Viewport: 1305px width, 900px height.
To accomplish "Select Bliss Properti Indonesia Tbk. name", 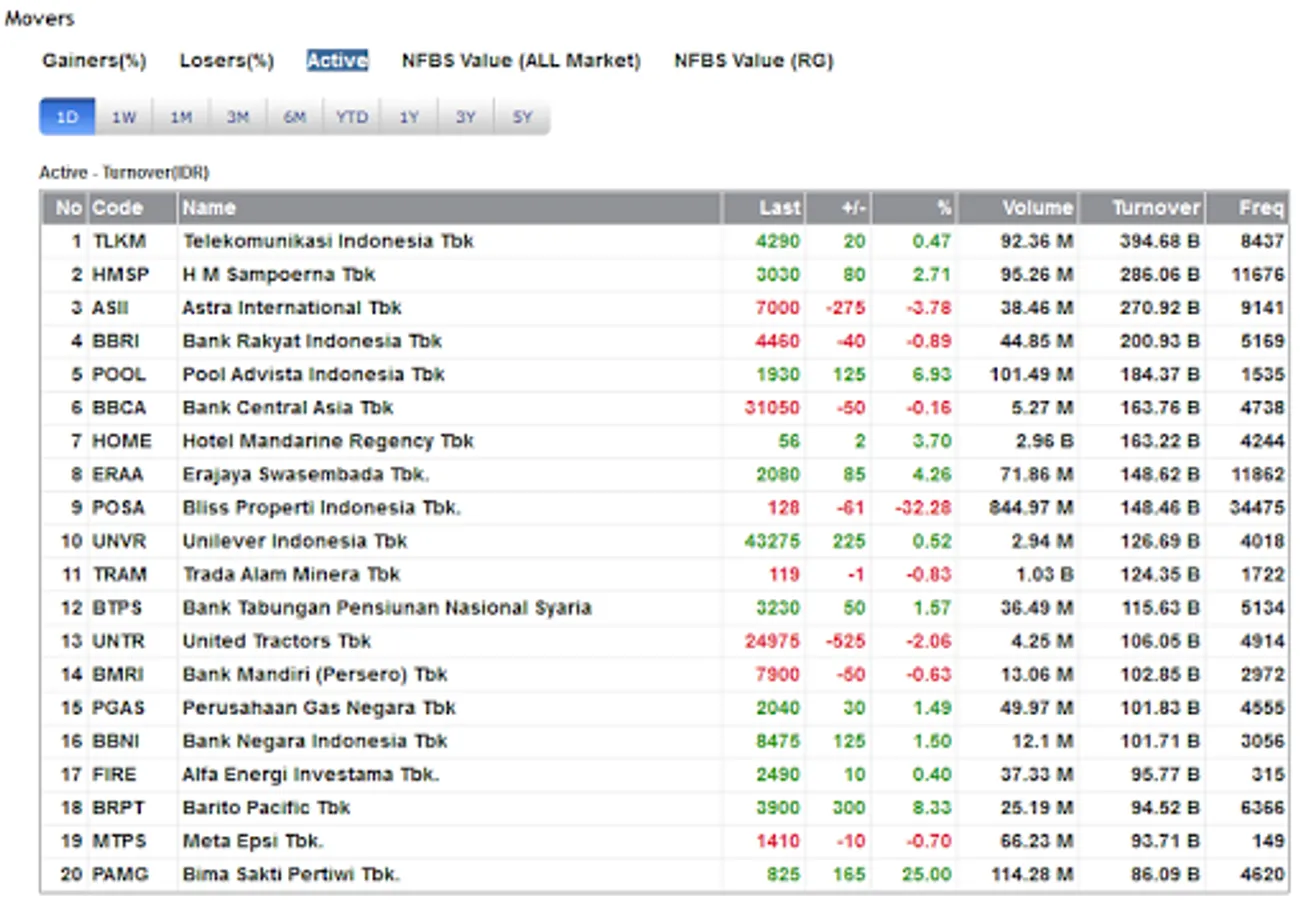I will [322, 508].
